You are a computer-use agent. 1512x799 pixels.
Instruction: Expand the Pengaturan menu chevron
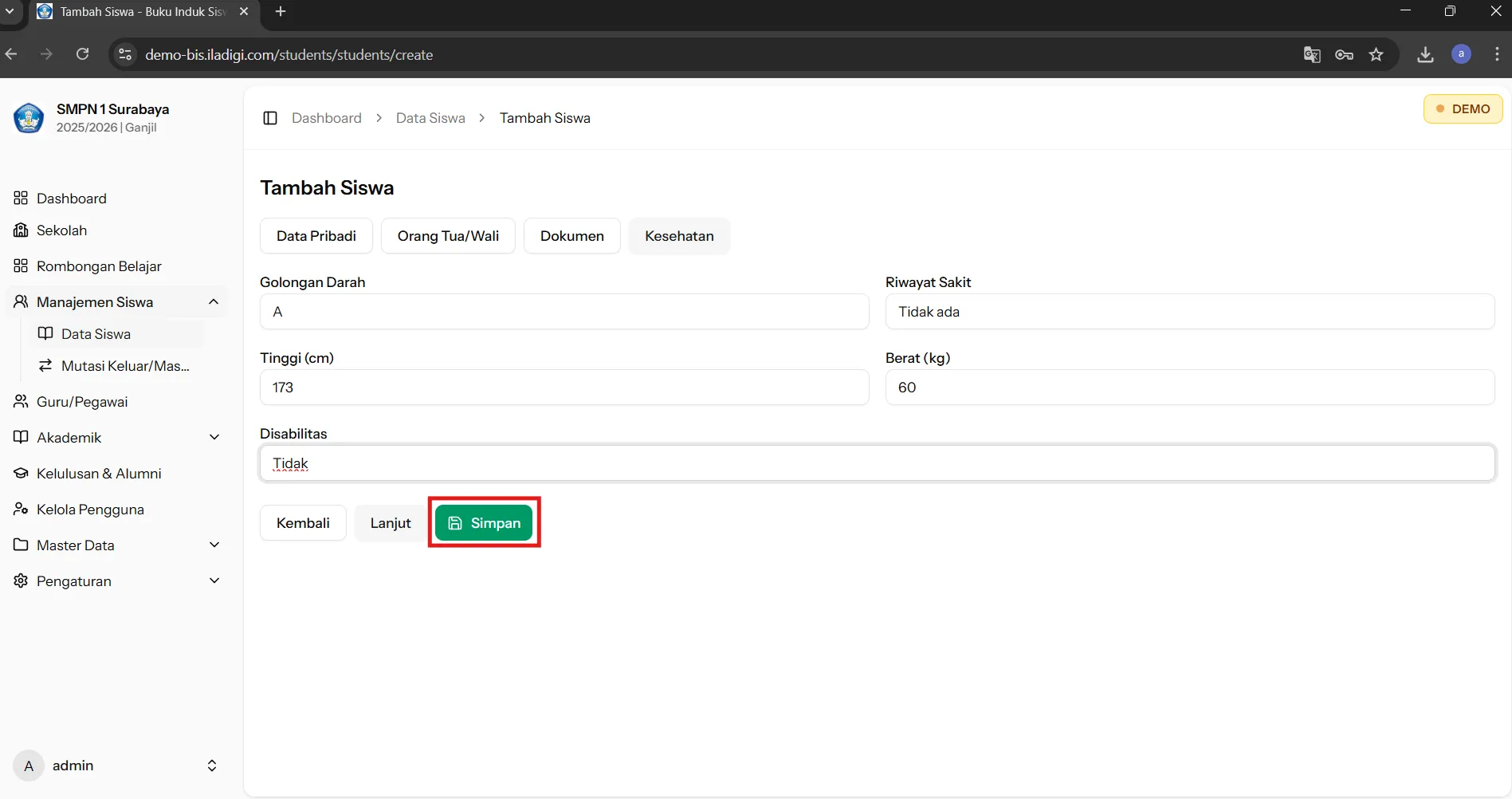click(x=214, y=581)
